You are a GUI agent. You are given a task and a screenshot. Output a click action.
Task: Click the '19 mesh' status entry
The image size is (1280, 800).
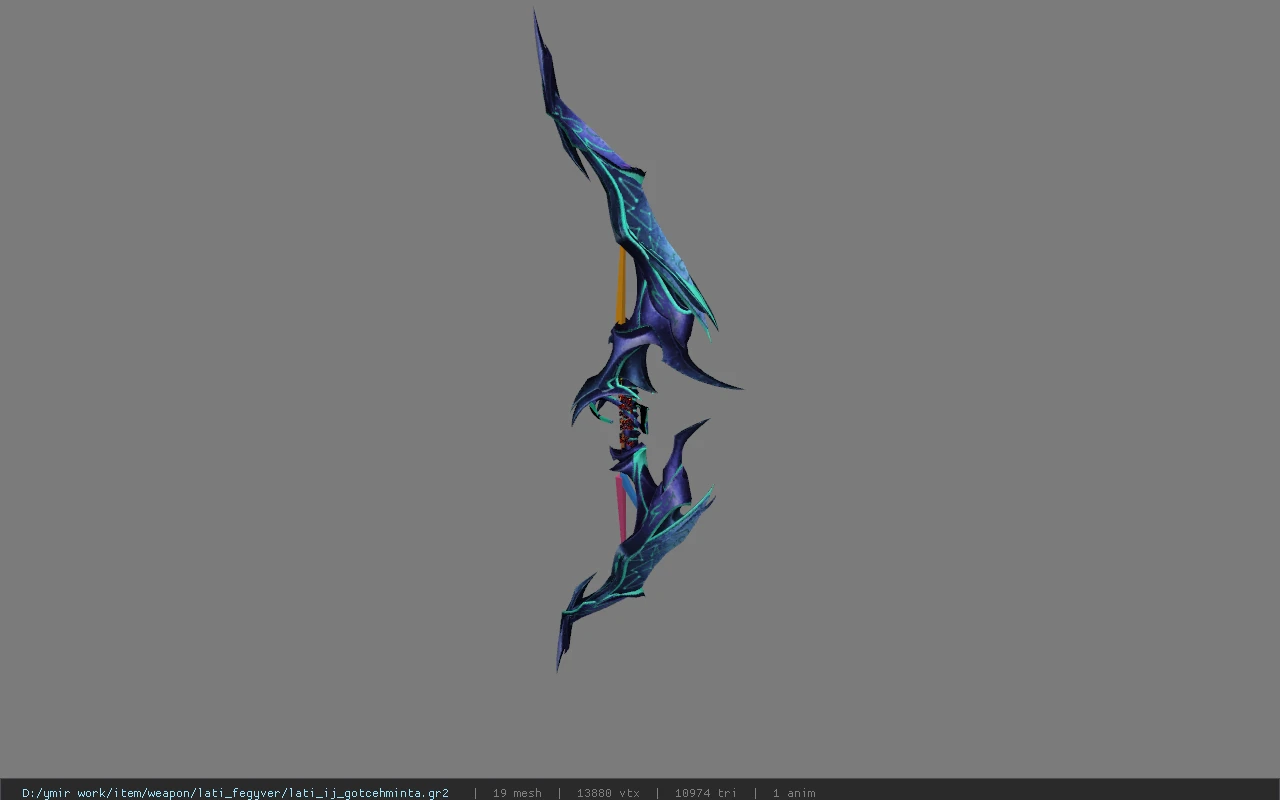517,793
